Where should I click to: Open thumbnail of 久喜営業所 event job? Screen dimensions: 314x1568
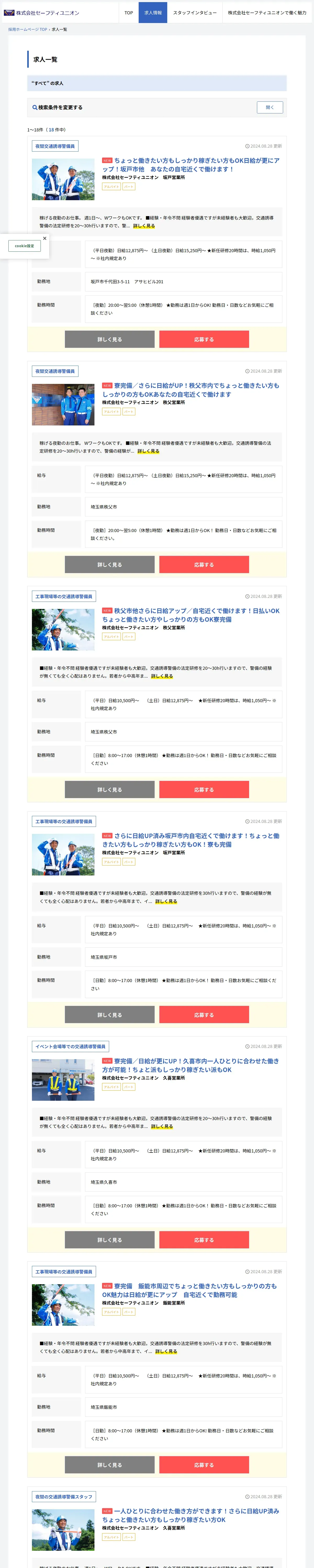click(63, 1080)
